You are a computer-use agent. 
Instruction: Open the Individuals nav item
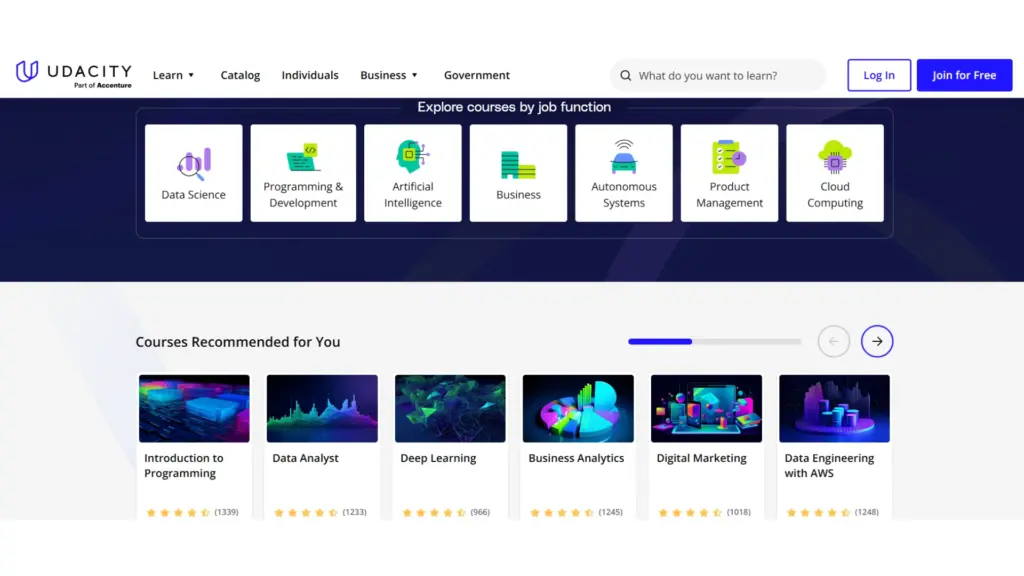tap(310, 75)
